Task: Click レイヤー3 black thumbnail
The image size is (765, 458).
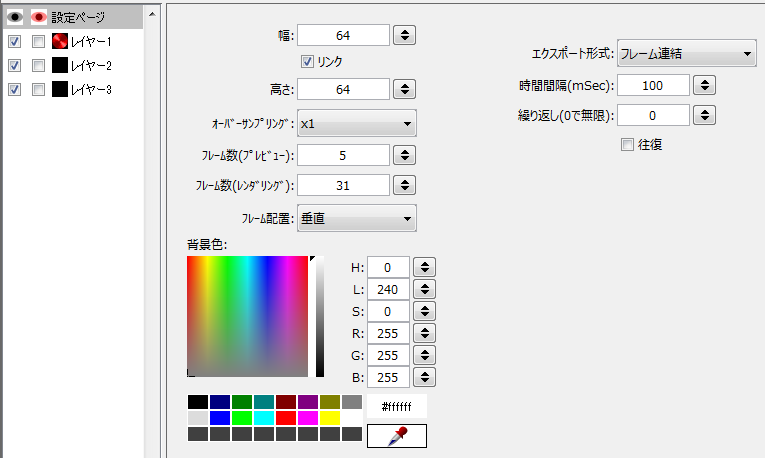Action: pos(60,89)
